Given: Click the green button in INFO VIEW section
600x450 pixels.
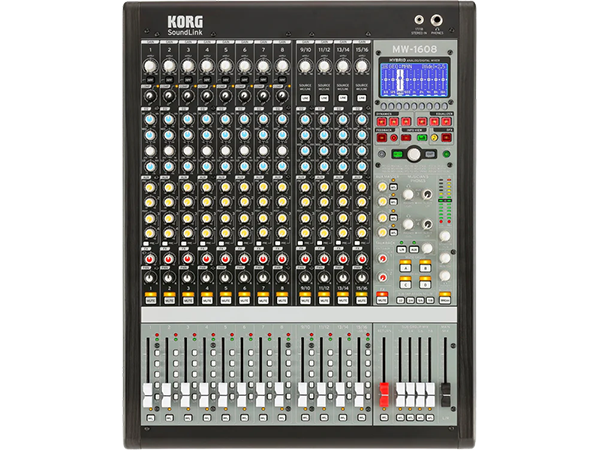Looking at the screenshot, I should (x=422, y=137).
